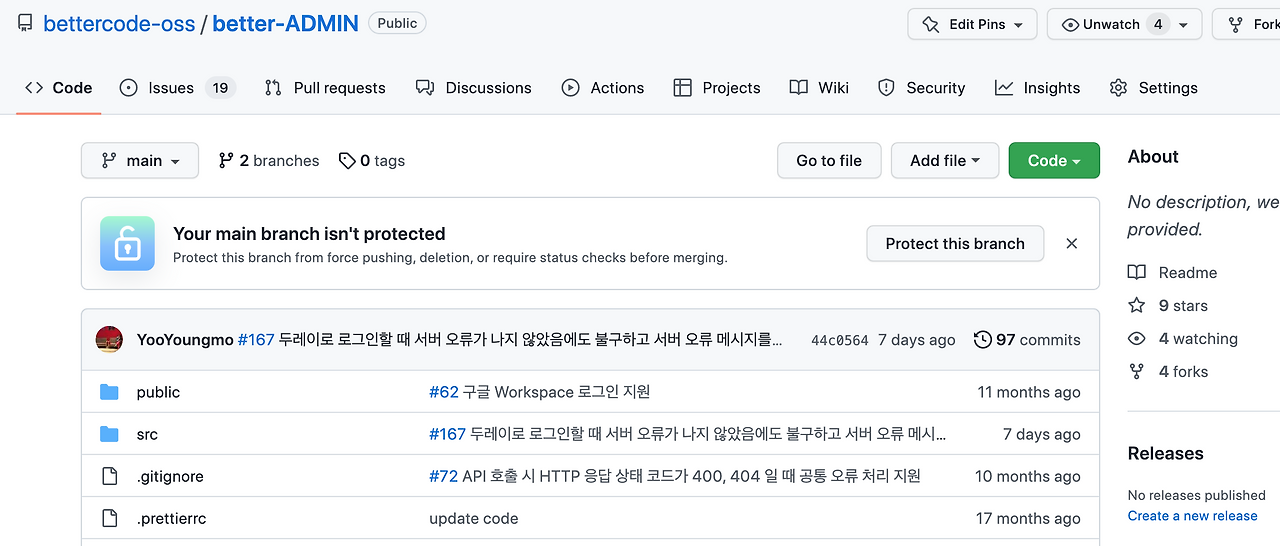Click the unlocked padlock branch protection icon

[127, 243]
